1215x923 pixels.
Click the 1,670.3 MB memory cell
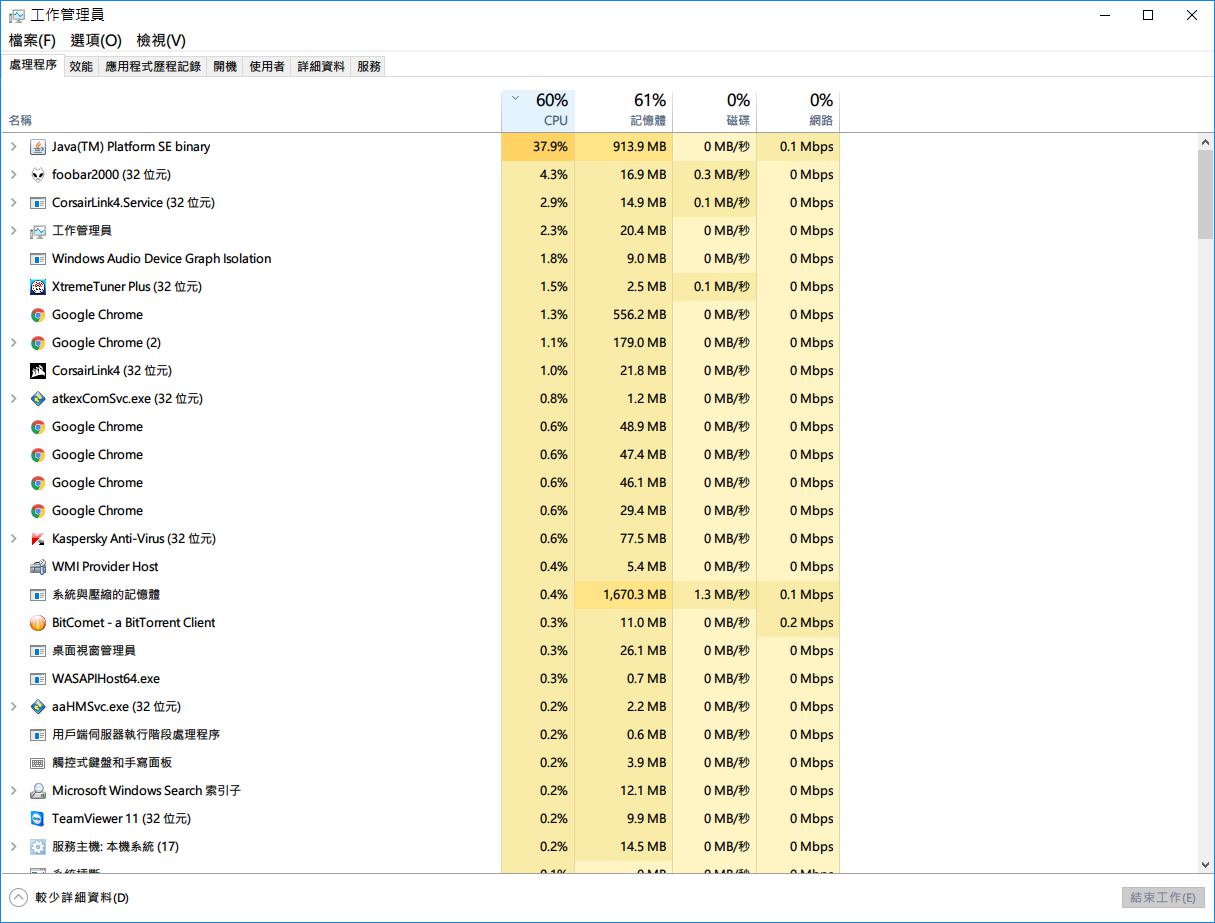pyautogui.click(x=624, y=595)
